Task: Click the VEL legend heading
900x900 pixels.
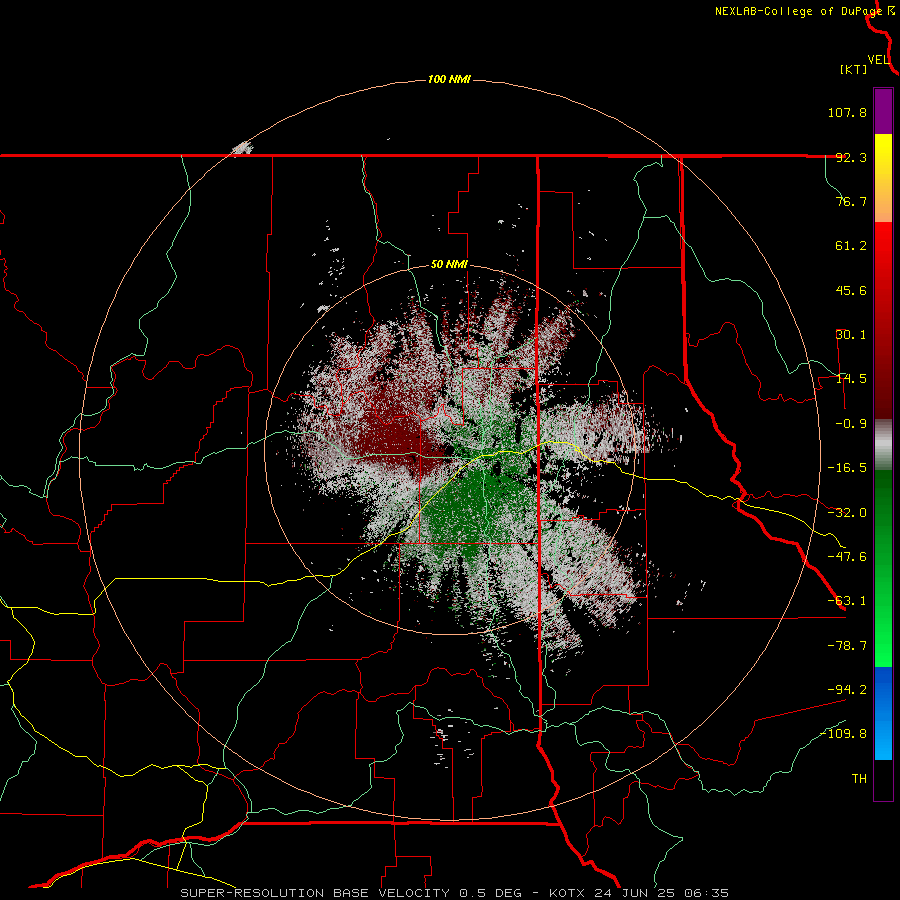Action: pos(878,60)
